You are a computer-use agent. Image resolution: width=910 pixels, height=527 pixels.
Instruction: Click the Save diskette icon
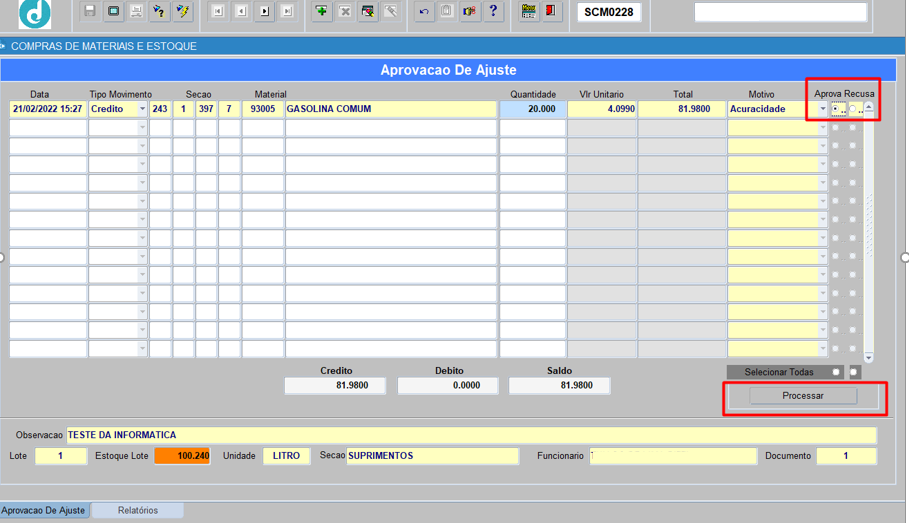point(89,11)
